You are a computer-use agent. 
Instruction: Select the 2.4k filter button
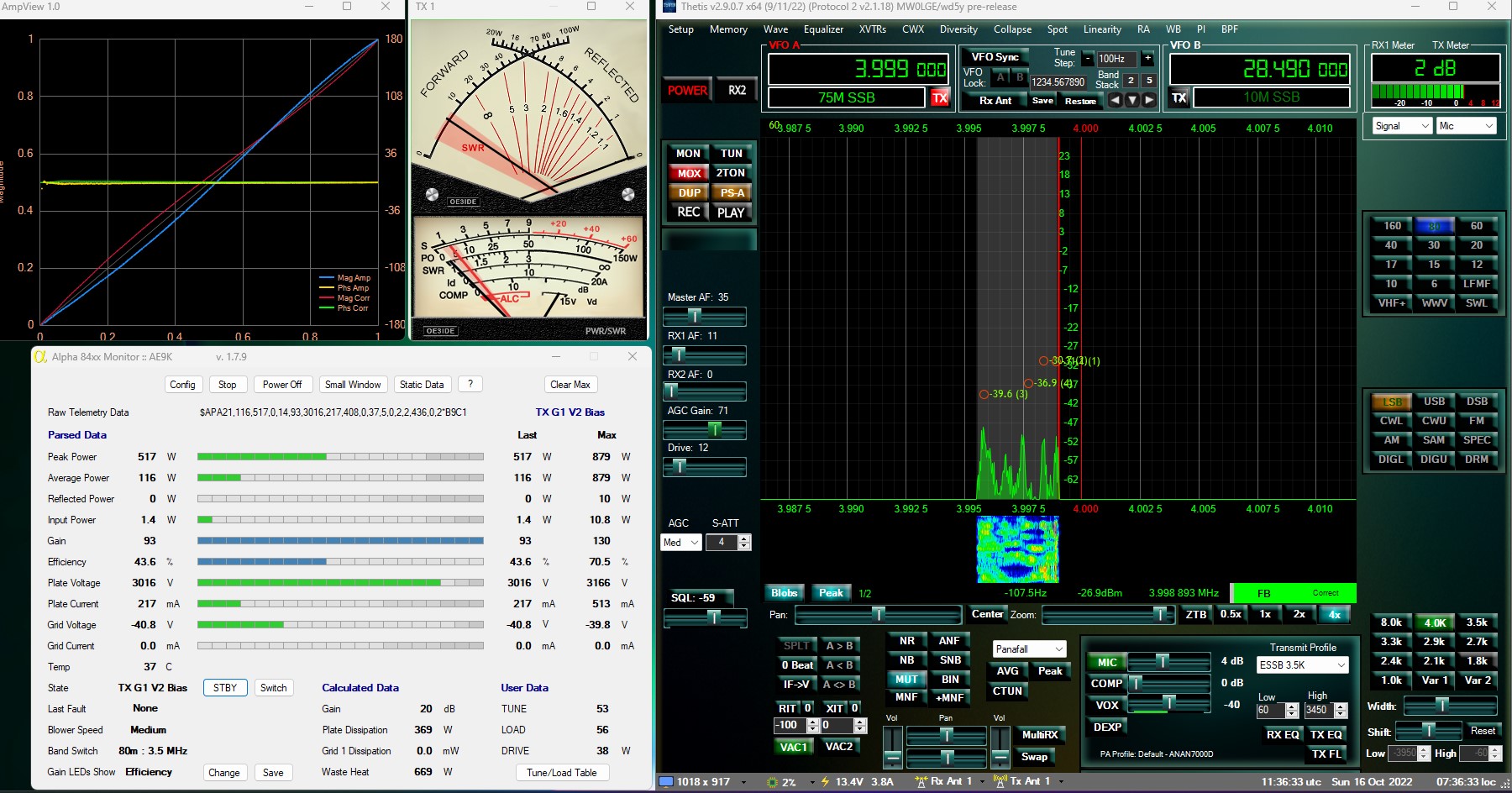point(1391,661)
